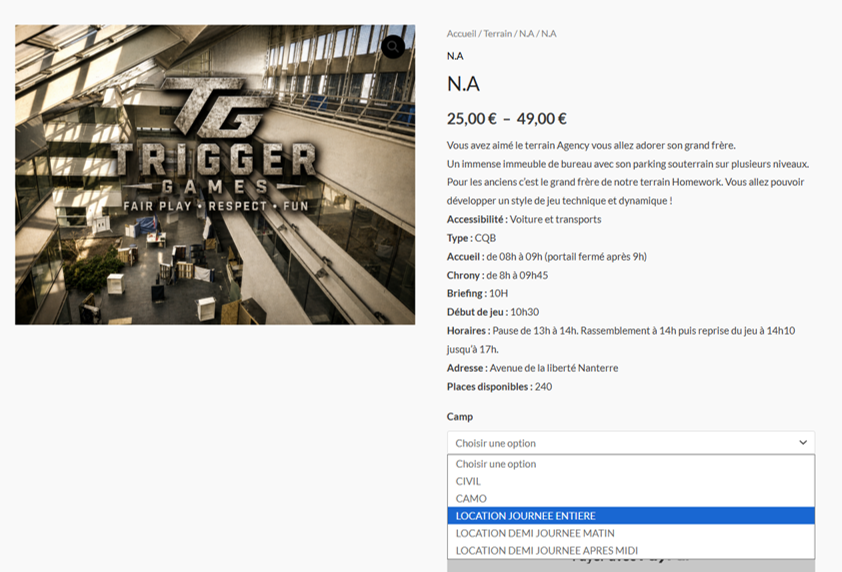842x572 pixels.
Task: Click the 'Chrony : de 8h à 09h45' line
Action: point(497,275)
